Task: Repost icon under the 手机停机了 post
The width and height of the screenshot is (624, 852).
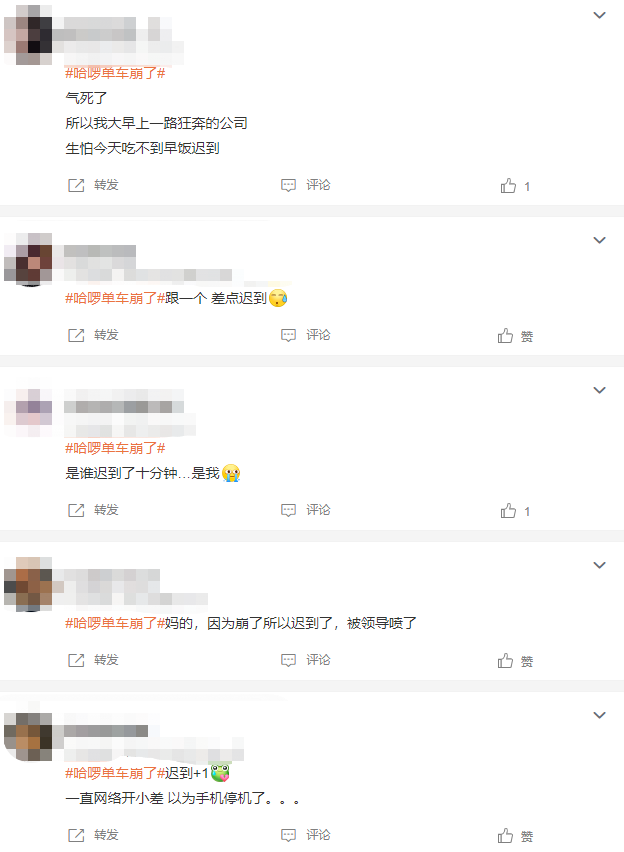Action: point(76,835)
